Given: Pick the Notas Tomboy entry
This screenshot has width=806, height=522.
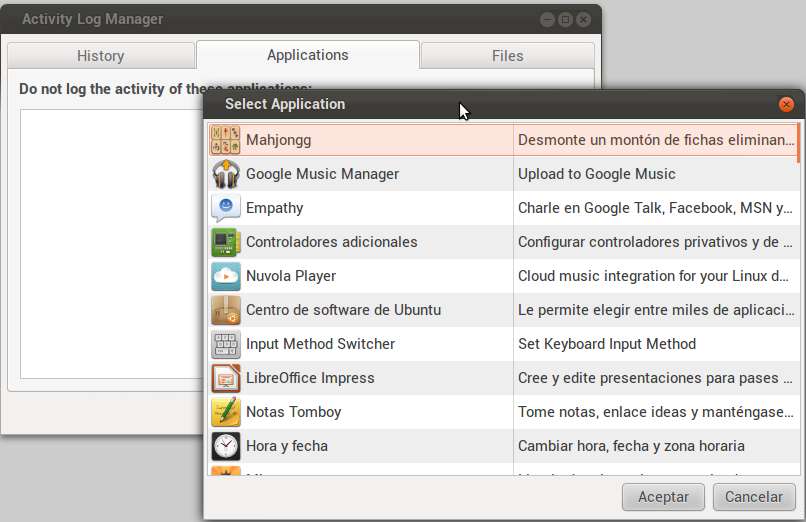Looking at the screenshot, I should point(294,412).
